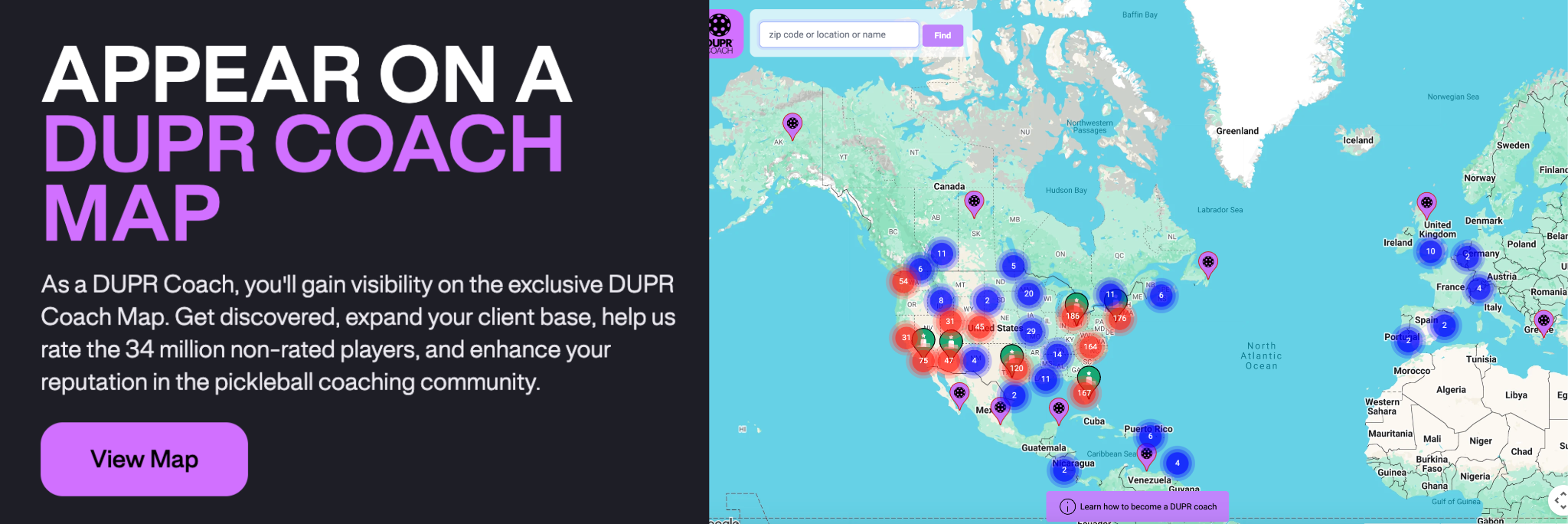This screenshot has height=524, width=1568.
Task: Open the red cluster marker 47
Action: [x=949, y=361]
